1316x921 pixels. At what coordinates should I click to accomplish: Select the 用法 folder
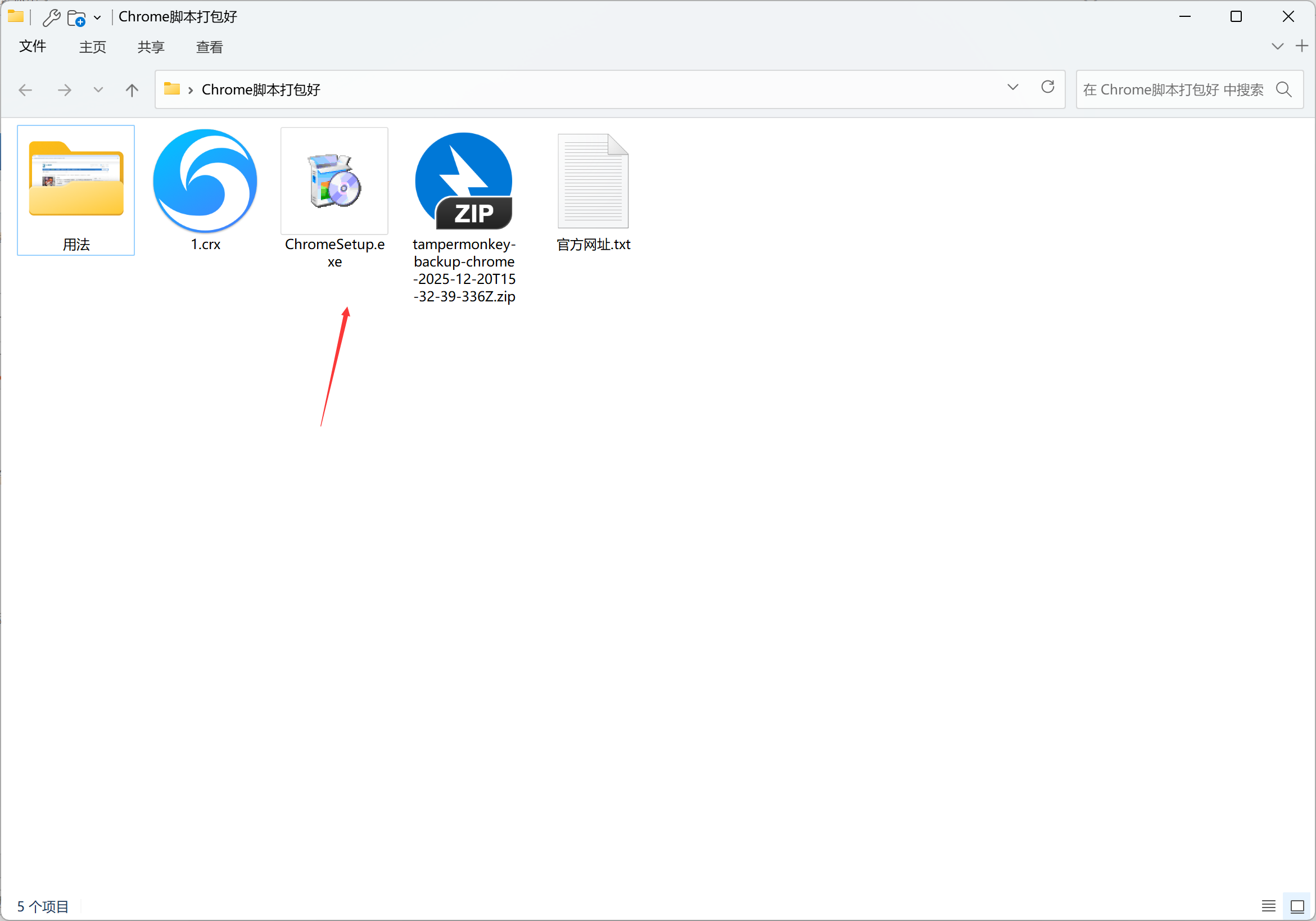click(76, 189)
